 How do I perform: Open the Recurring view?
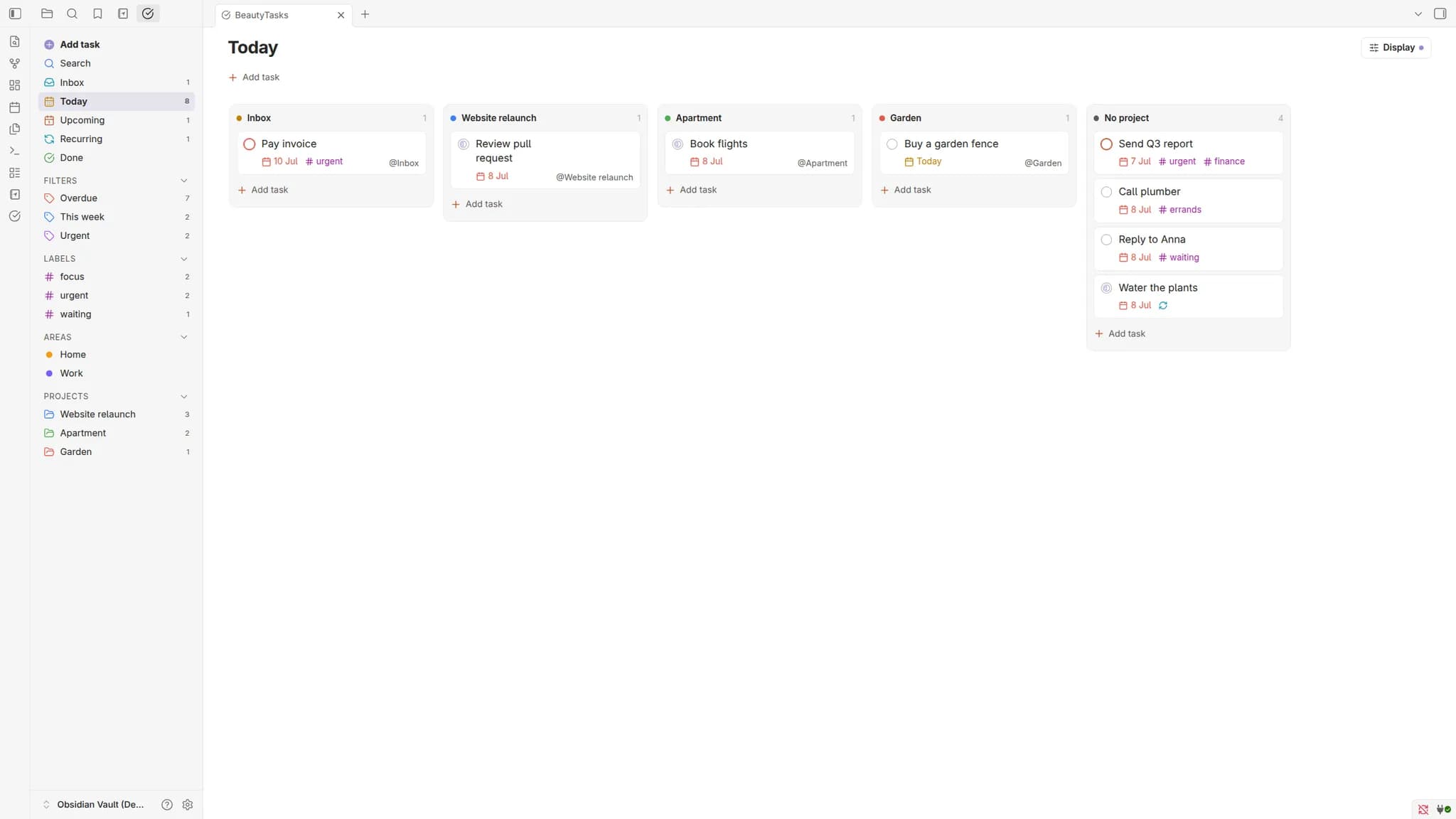(x=117, y=139)
